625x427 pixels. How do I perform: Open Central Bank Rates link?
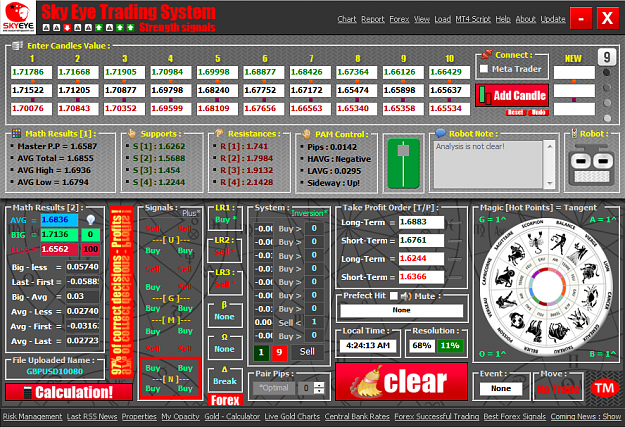357,417
